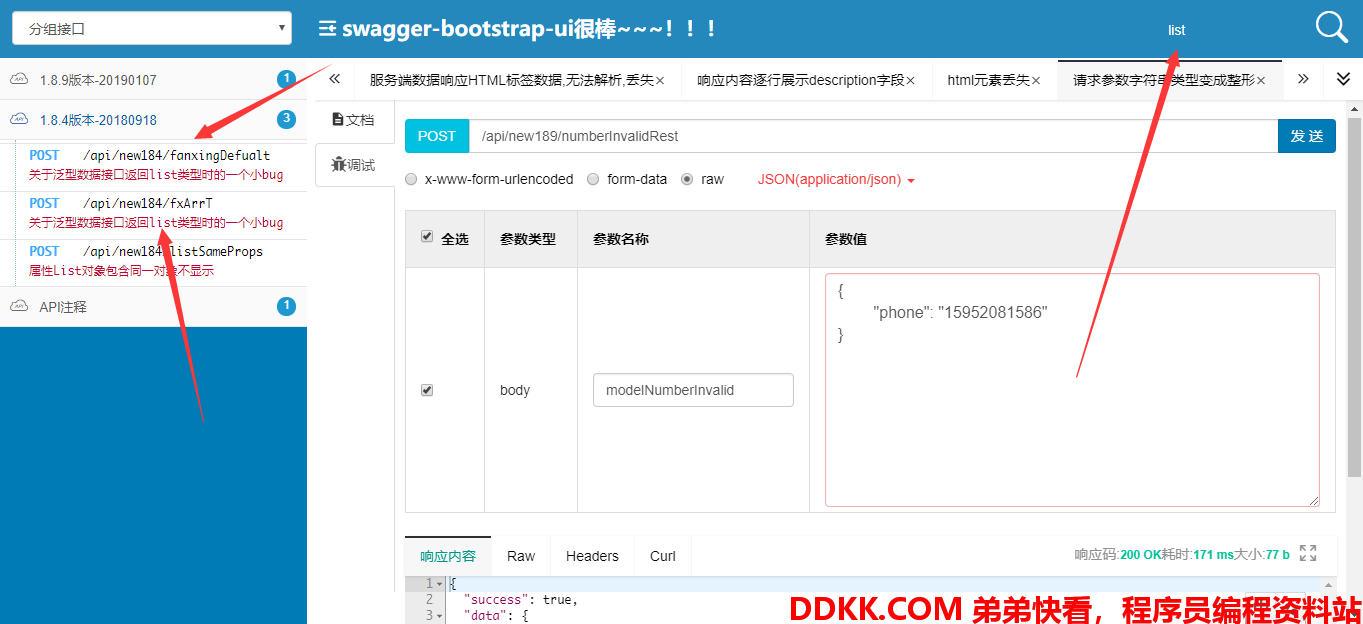Collapse the 1.8.4版本-20180918 group
Screen dimensions: 1363x624
click(x=153, y=120)
